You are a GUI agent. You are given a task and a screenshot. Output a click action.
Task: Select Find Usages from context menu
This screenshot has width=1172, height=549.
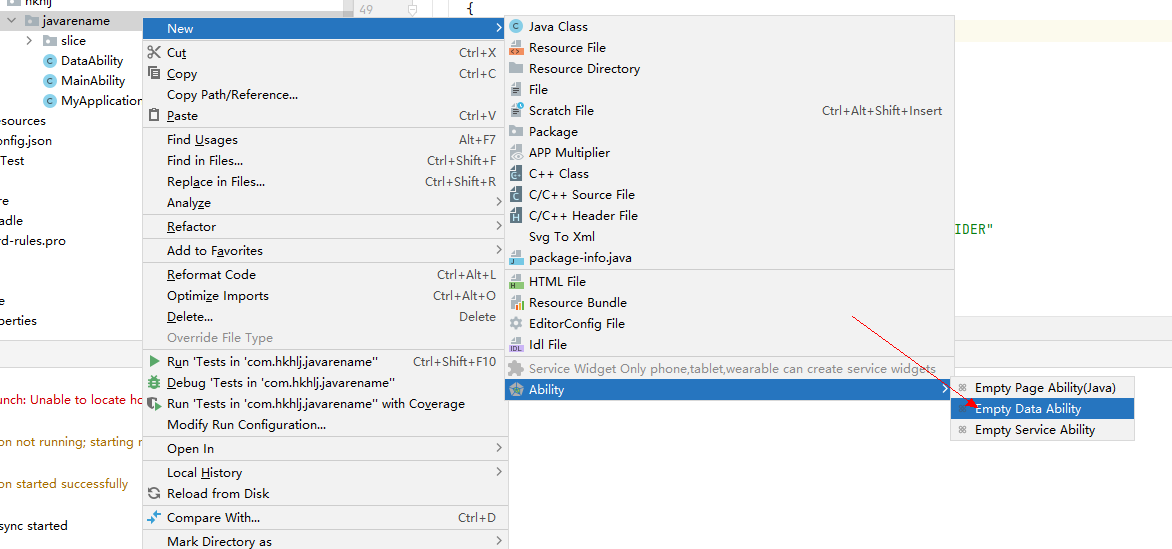(323, 139)
